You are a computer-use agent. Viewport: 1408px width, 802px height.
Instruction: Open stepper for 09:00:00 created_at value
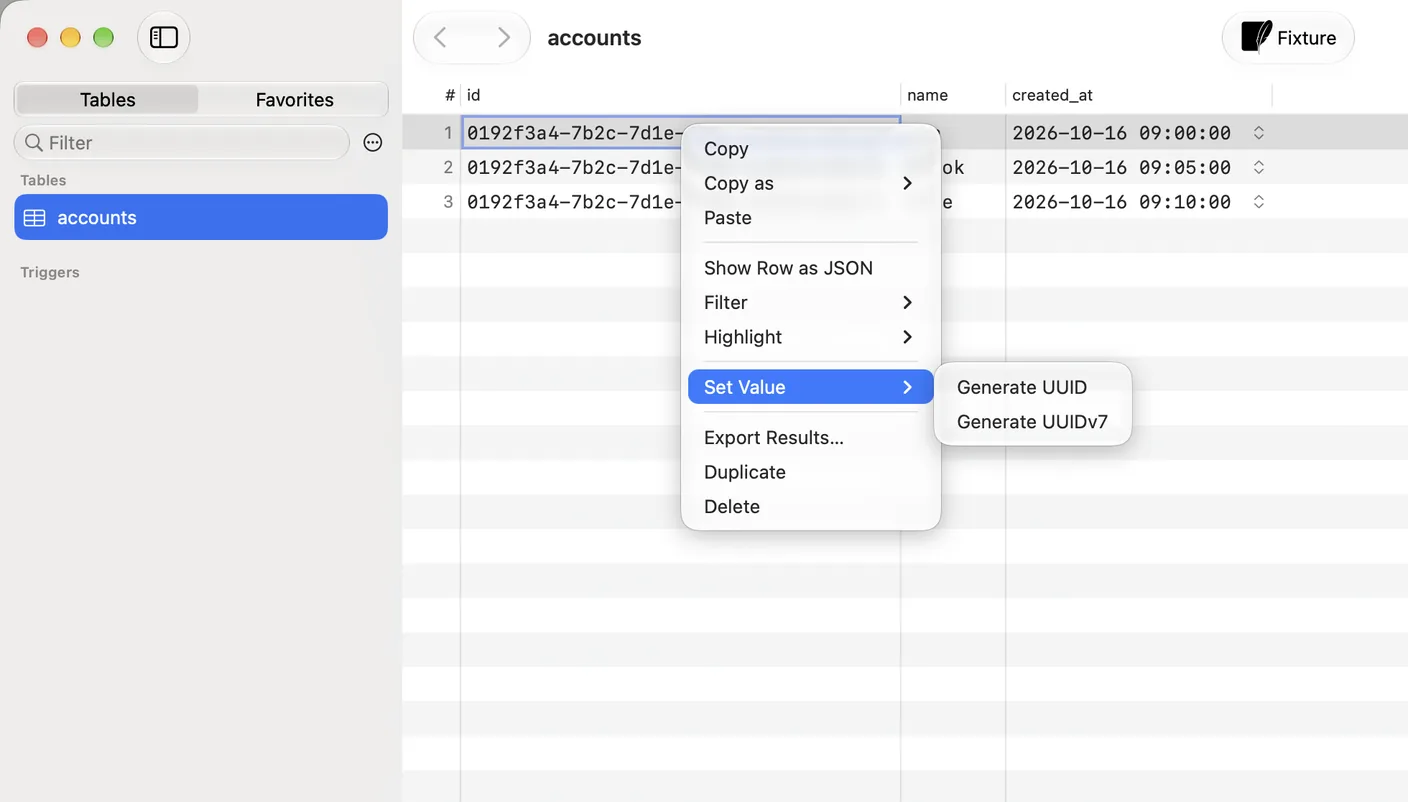(1259, 133)
